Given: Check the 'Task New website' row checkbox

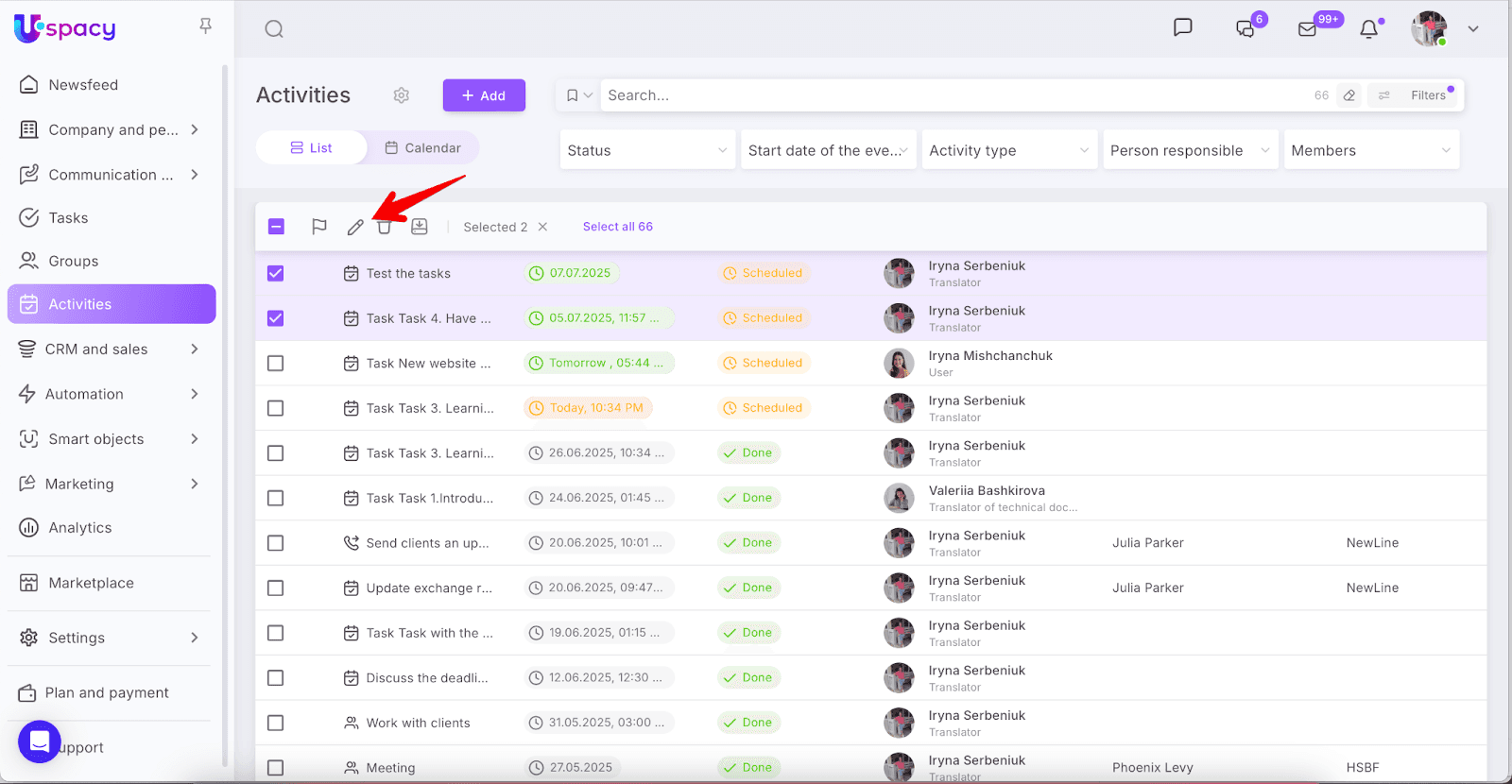Looking at the screenshot, I should (x=276, y=364).
